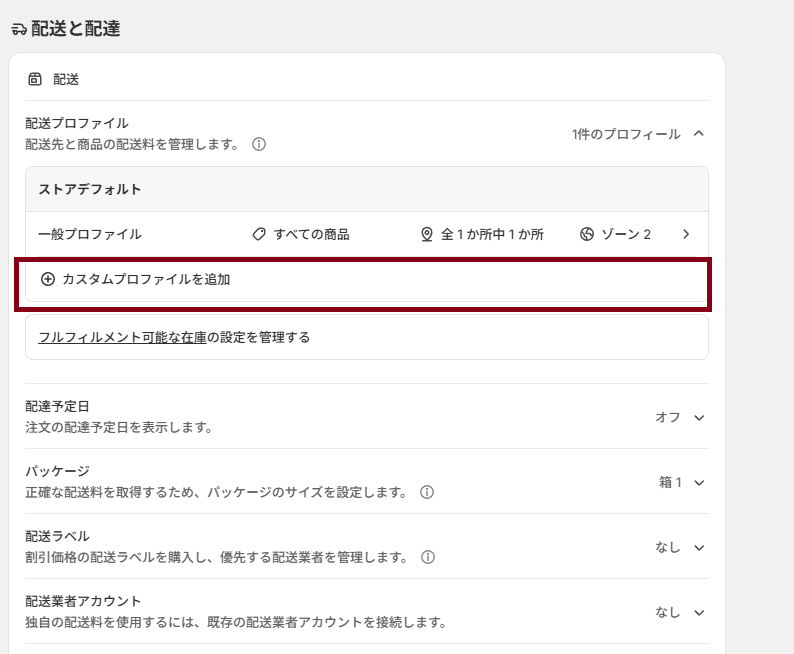Click the 全1か所中1か所 text
The image size is (794, 654).
tap(492, 234)
